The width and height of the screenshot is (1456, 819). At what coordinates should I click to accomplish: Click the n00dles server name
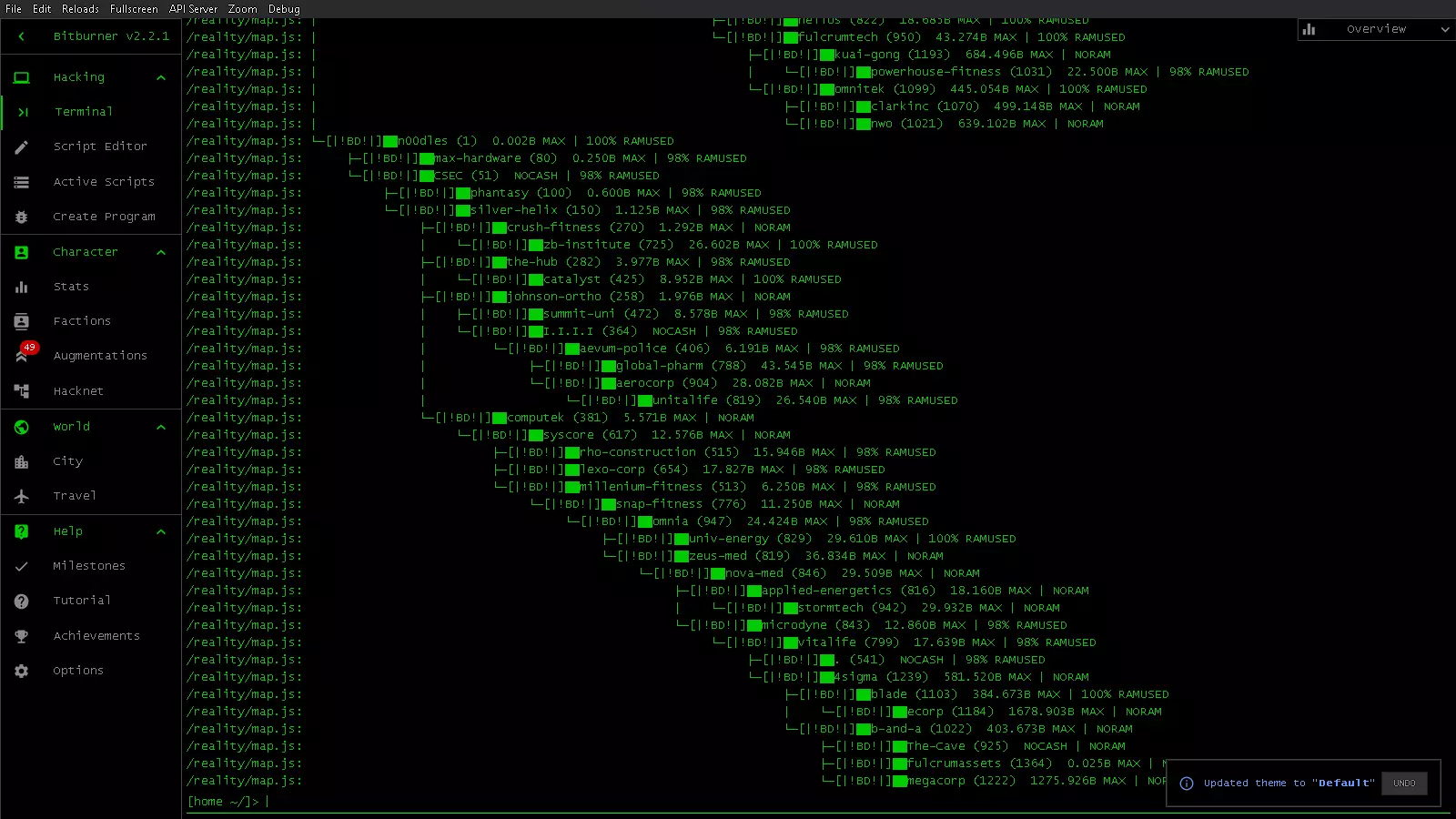click(x=422, y=141)
